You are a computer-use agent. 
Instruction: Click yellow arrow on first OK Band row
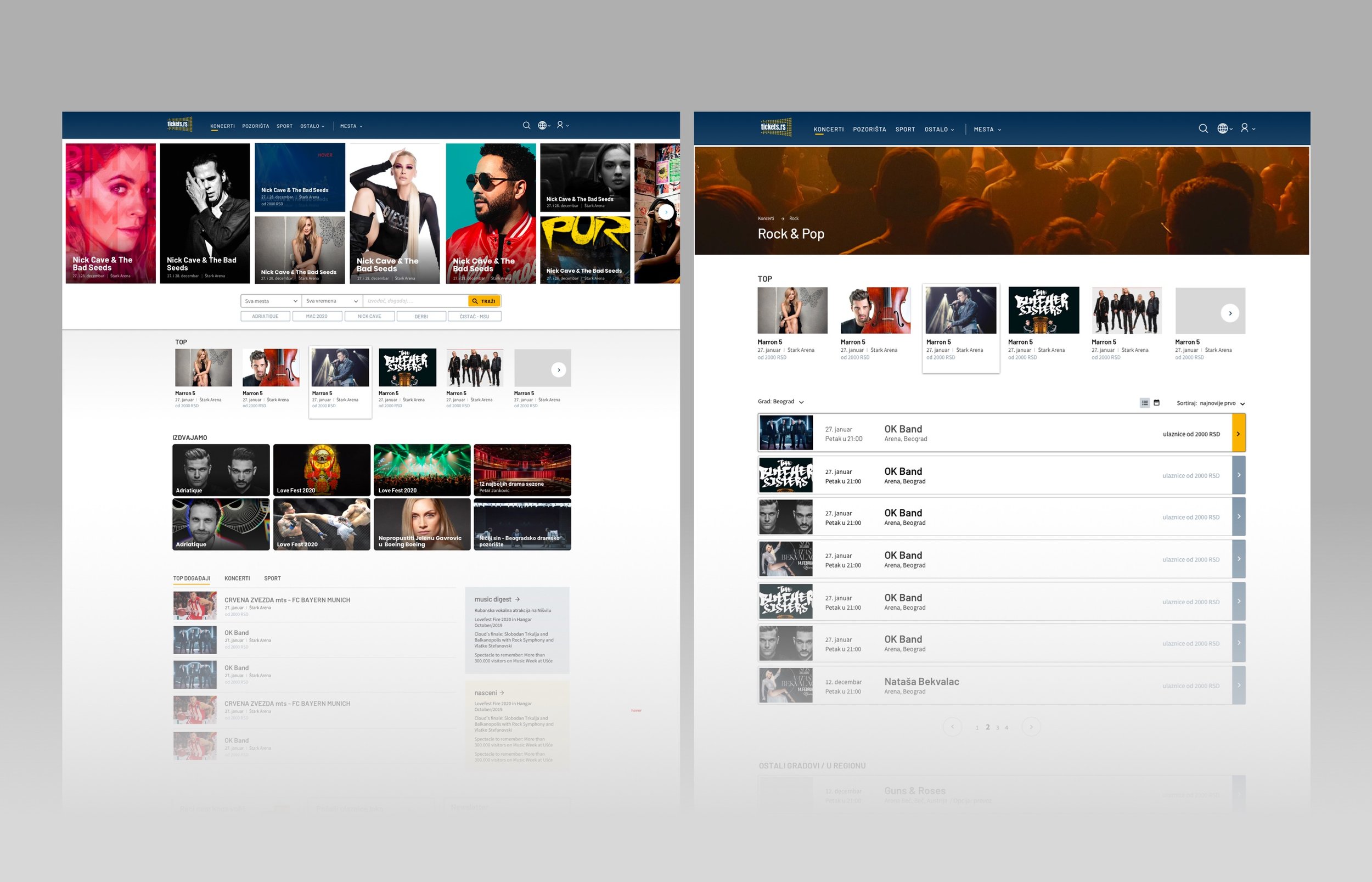(1239, 434)
